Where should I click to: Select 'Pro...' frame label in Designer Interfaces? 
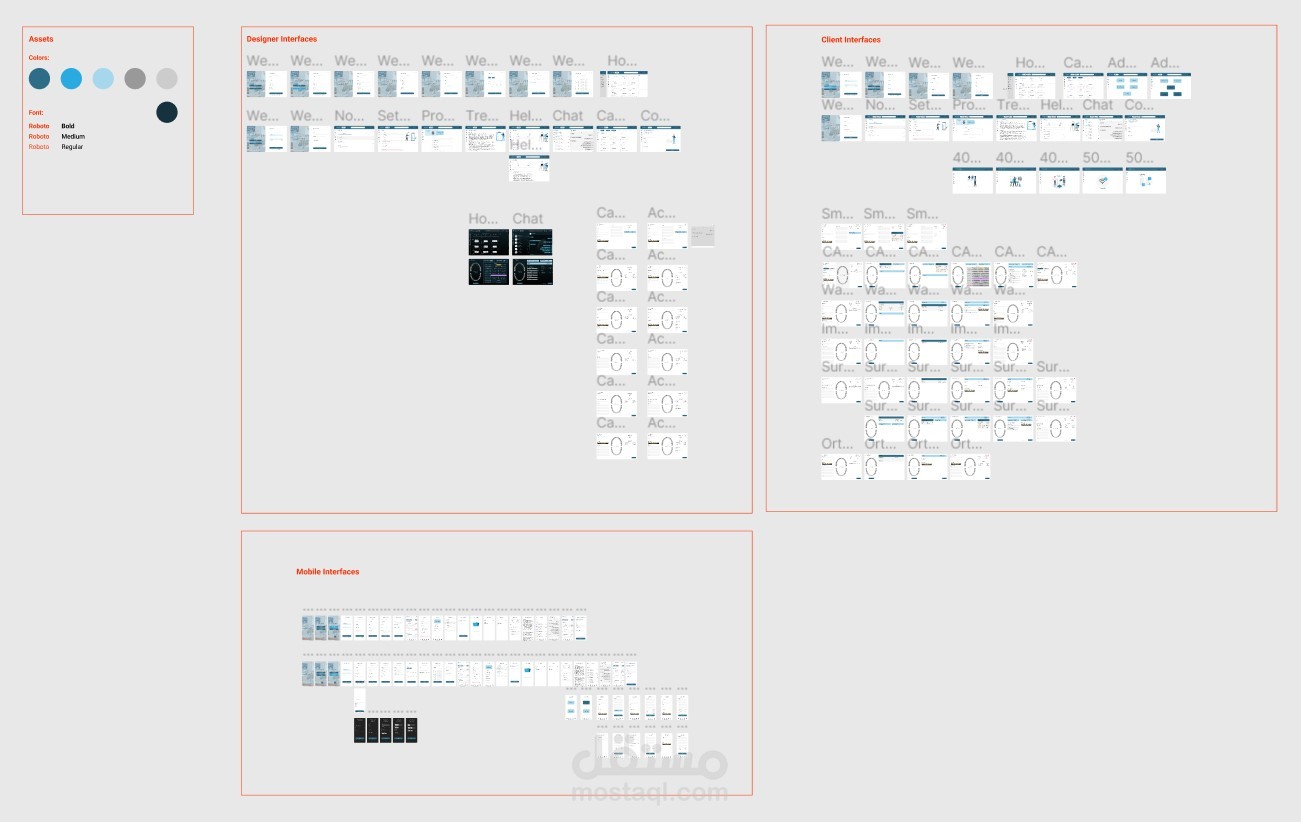click(x=437, y=116)
